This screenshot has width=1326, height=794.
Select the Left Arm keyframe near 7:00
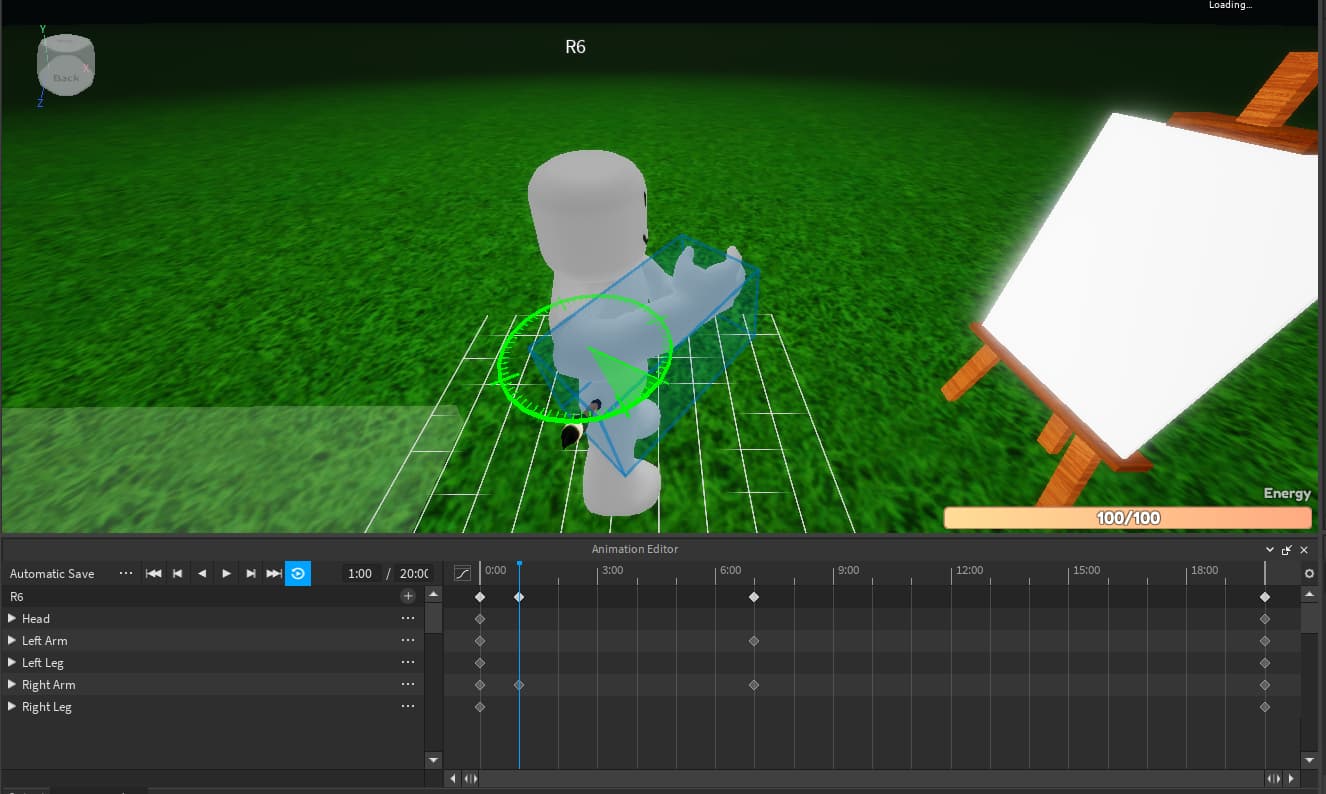(x=754, y=641)
